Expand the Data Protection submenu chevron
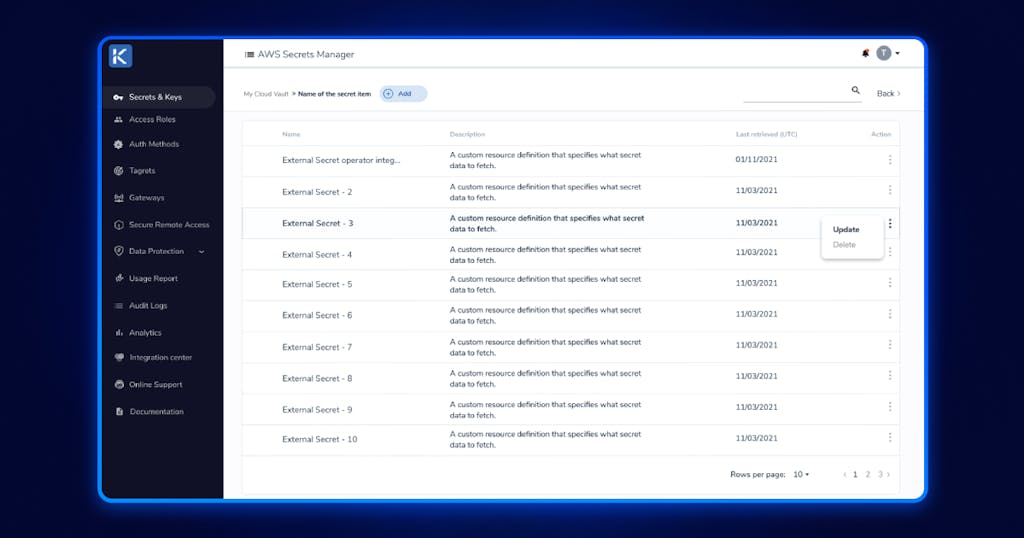 201,251
